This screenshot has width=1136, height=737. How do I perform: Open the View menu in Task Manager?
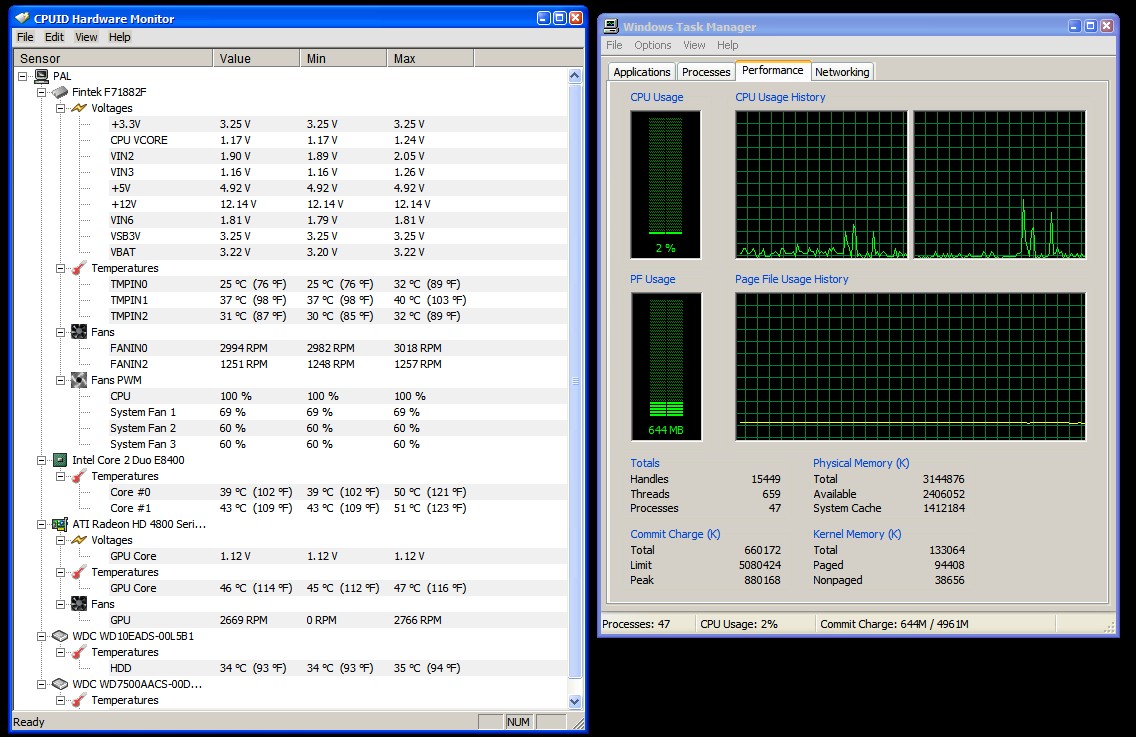[x=694, y=45]
